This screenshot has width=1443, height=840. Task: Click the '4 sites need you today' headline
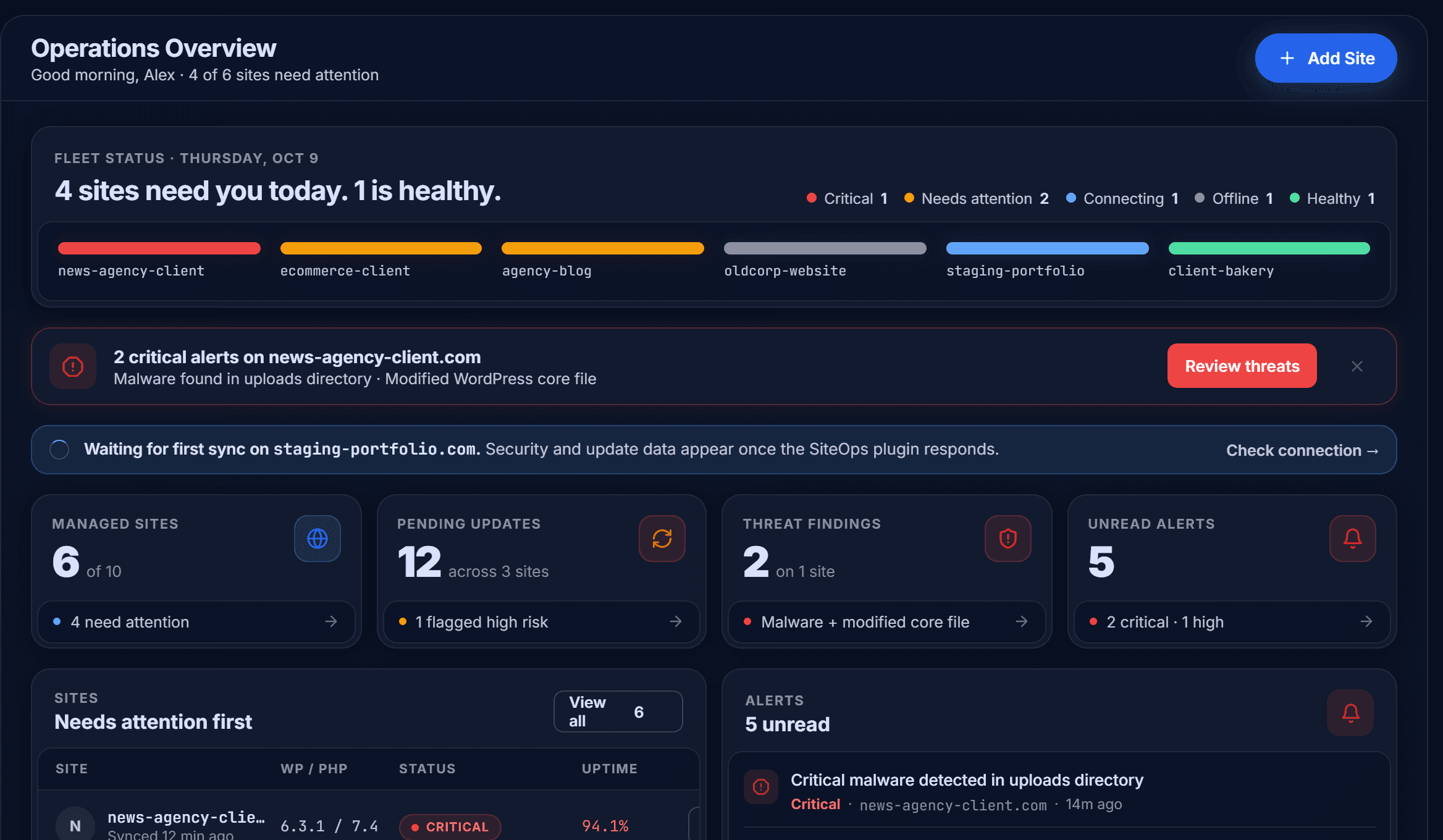(278, 191)
